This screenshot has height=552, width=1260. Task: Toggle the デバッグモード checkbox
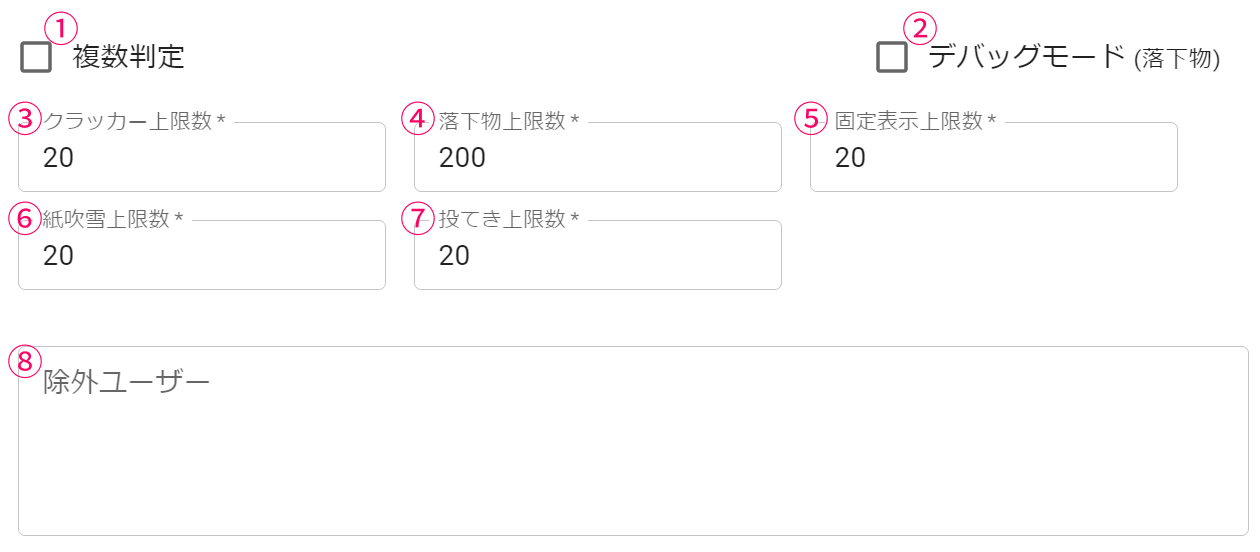point(892,57)
